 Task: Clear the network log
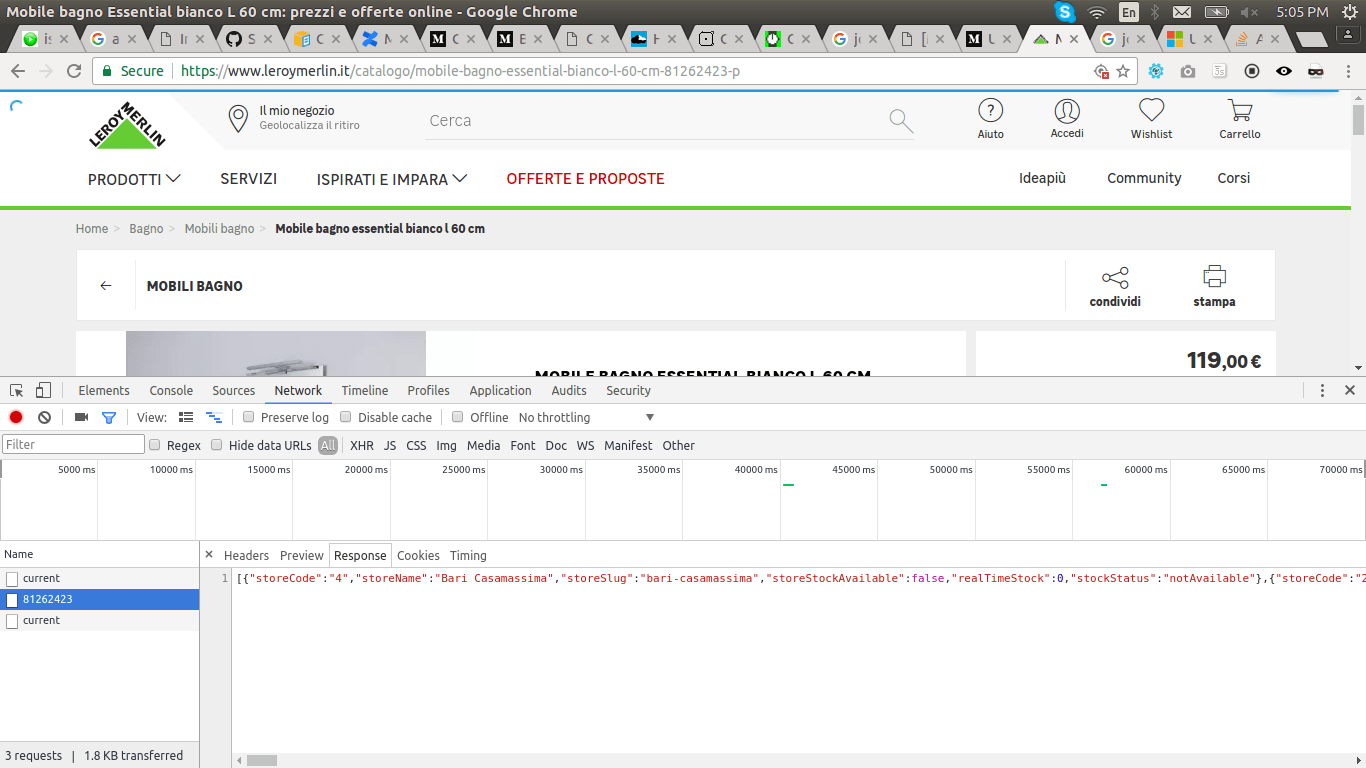pyautogui.click(x=44, y=417)
